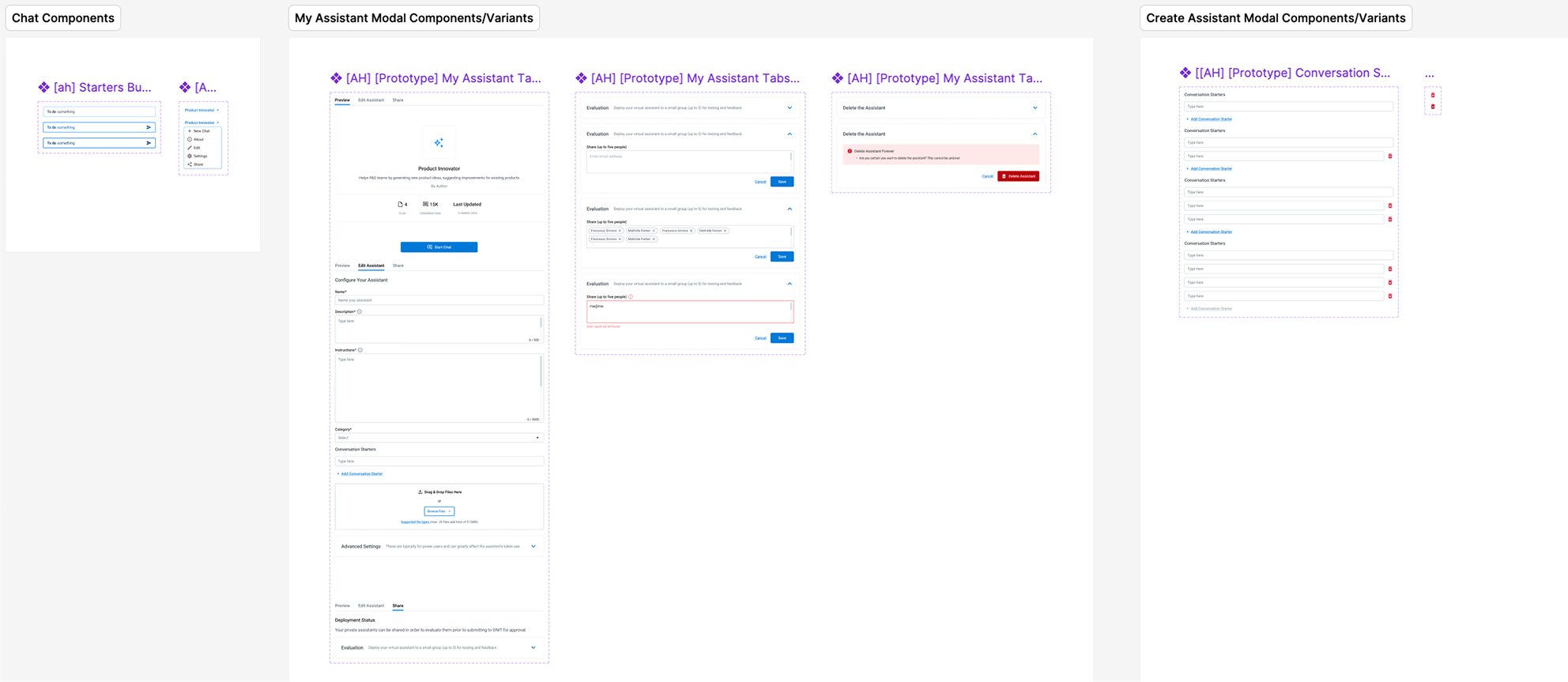Click the blue Start Chat button
Screen dimensions: 1568x682
439,247
